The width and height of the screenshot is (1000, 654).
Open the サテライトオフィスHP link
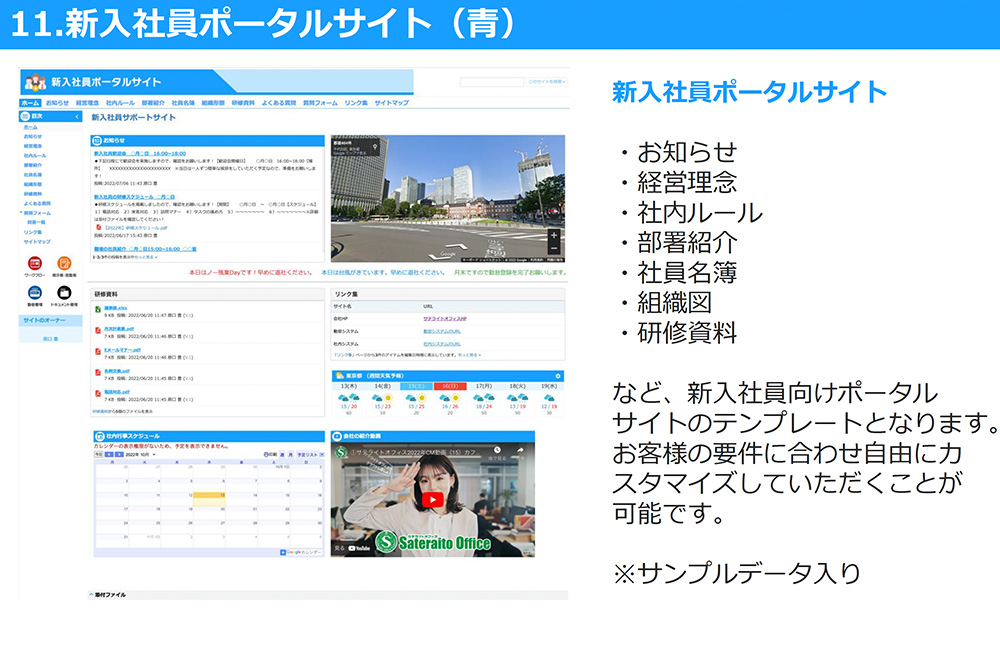(x=445, y=318)
